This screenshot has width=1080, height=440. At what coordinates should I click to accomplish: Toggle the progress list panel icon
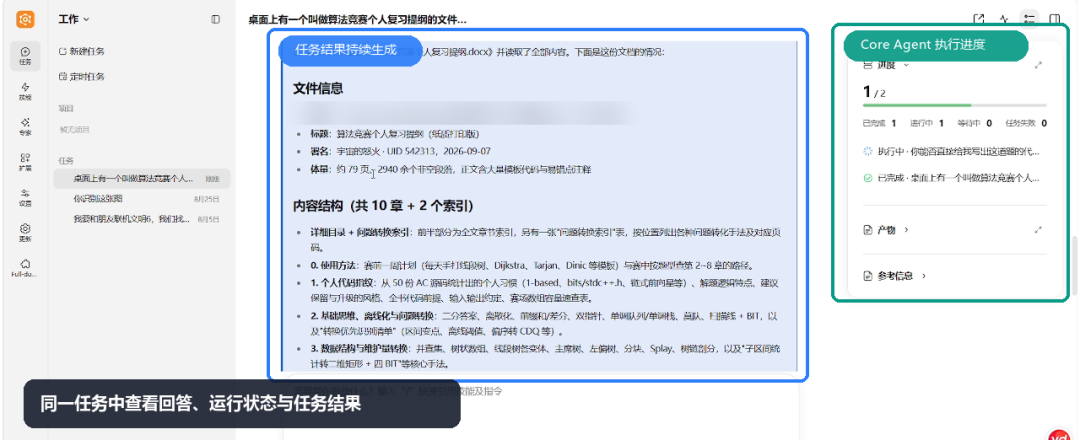pyautogui.click(x=1030, y=19)
